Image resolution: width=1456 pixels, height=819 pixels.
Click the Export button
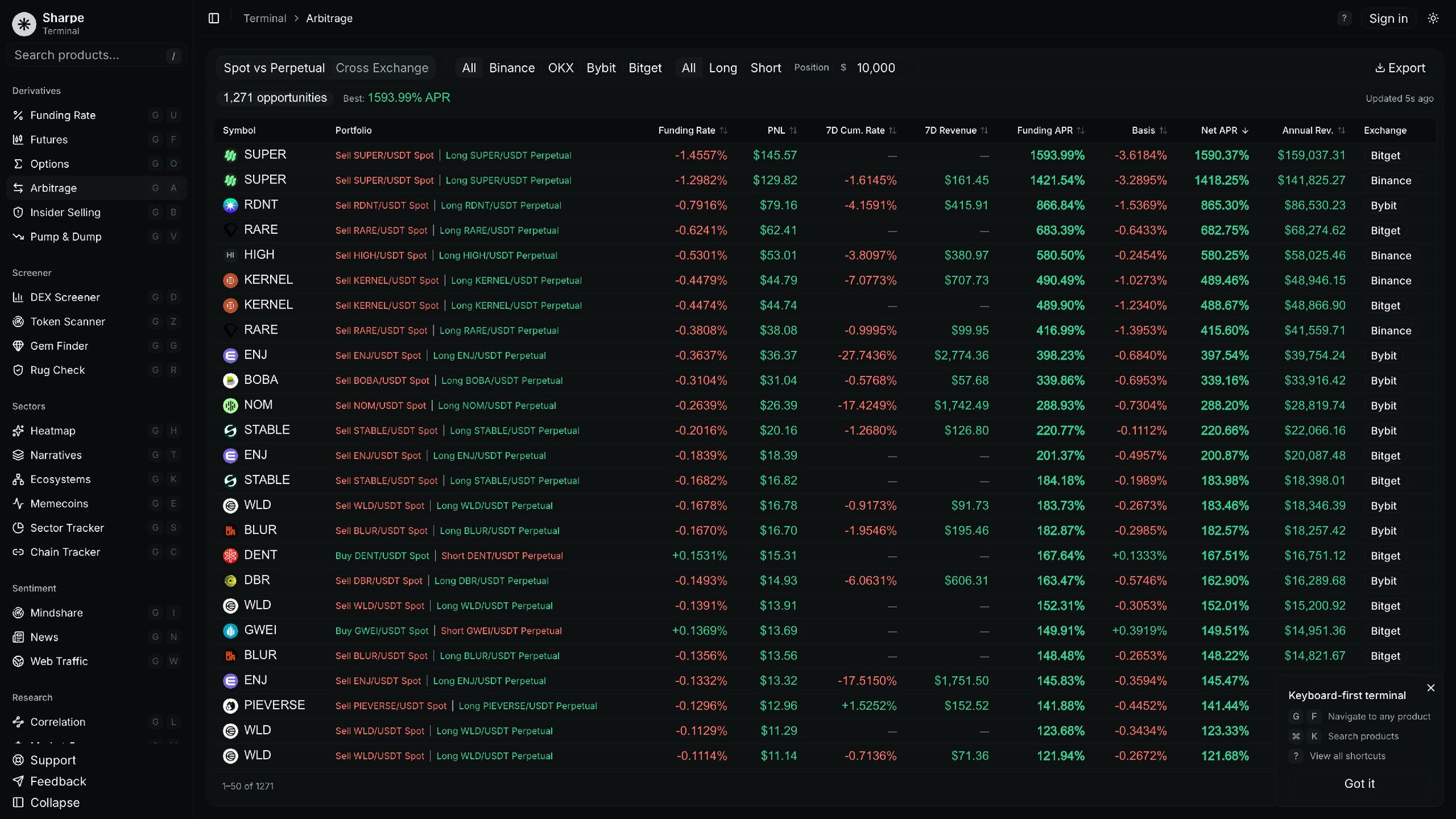[1400, 68]
